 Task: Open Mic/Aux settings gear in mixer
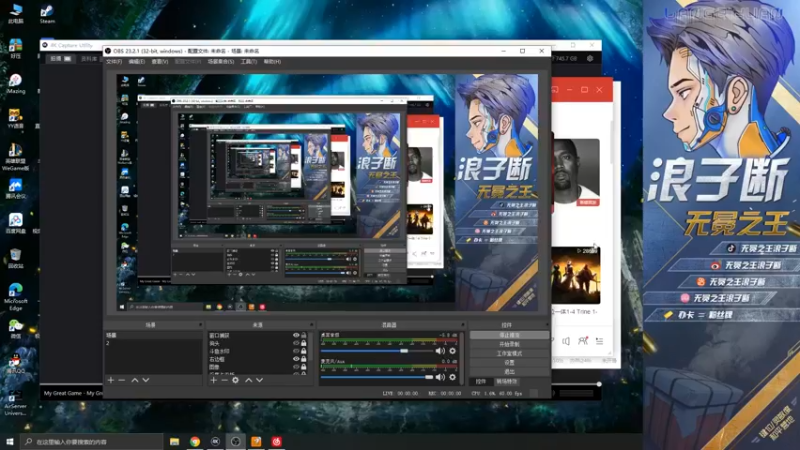(452, 377)
